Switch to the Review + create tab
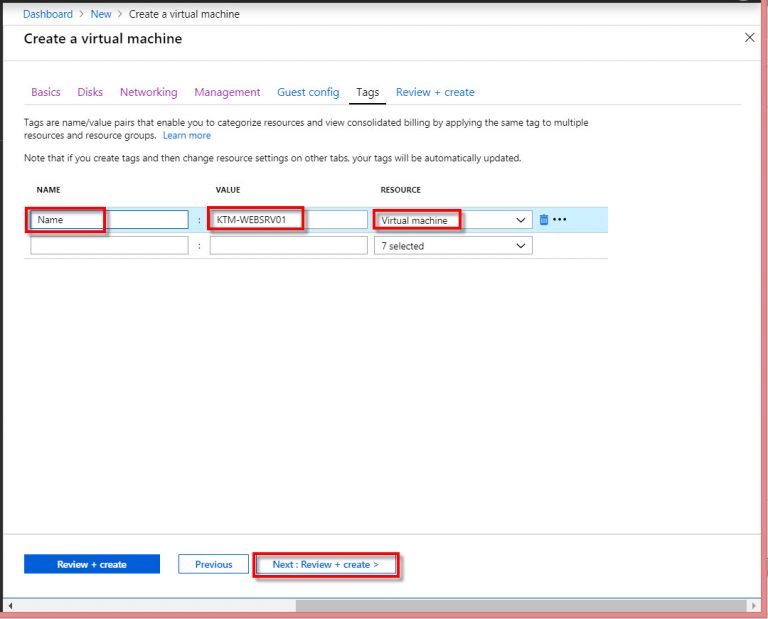This screenshot has height=619, width=768. click(435, 92)
